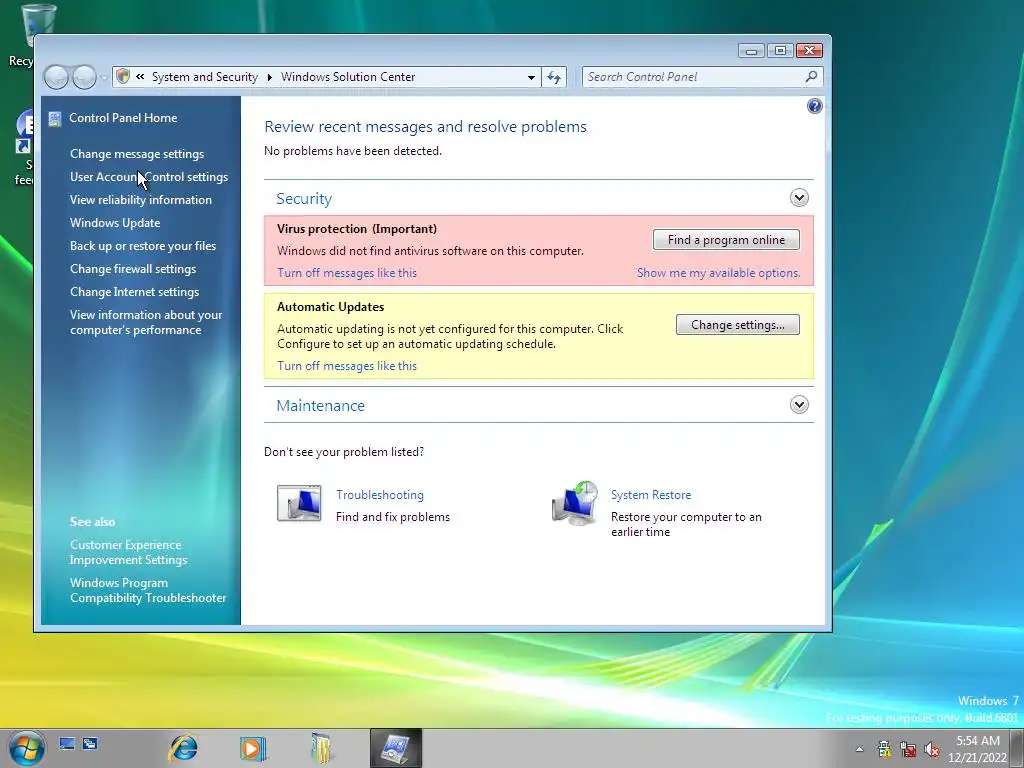1024x768 pixels.
Task: Click the System Restore computer clock icon
Action: [575, 504]
